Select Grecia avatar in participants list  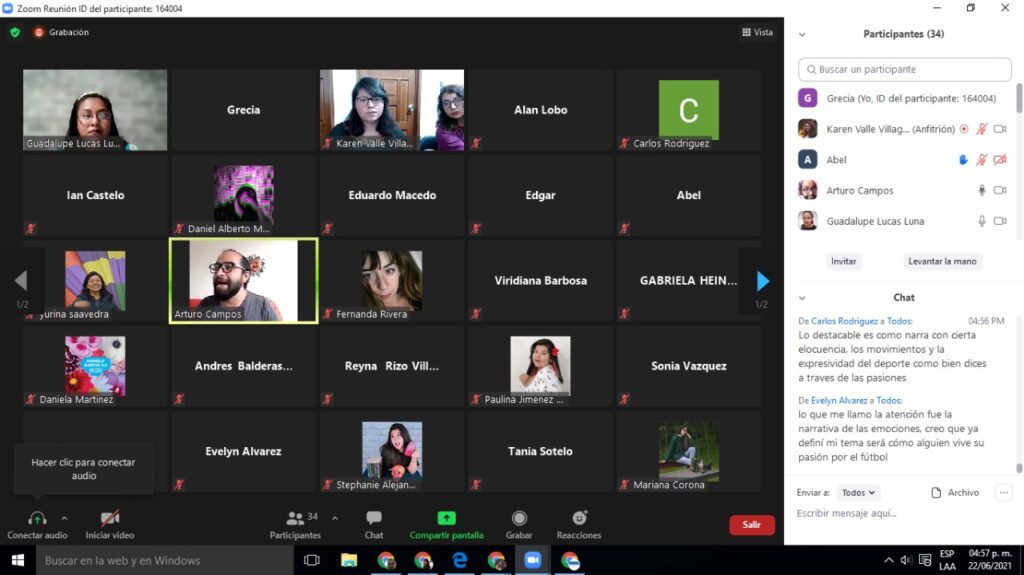[808, 99]
